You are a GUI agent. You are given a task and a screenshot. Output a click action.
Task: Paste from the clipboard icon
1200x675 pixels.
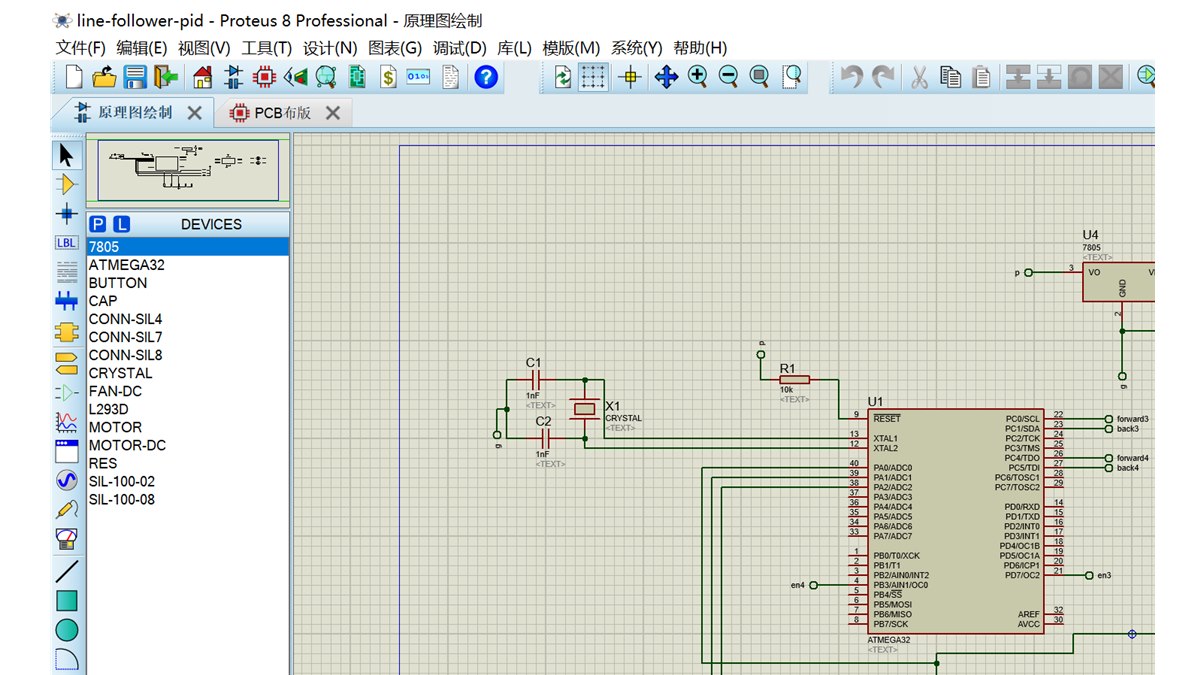pos(983,77)
